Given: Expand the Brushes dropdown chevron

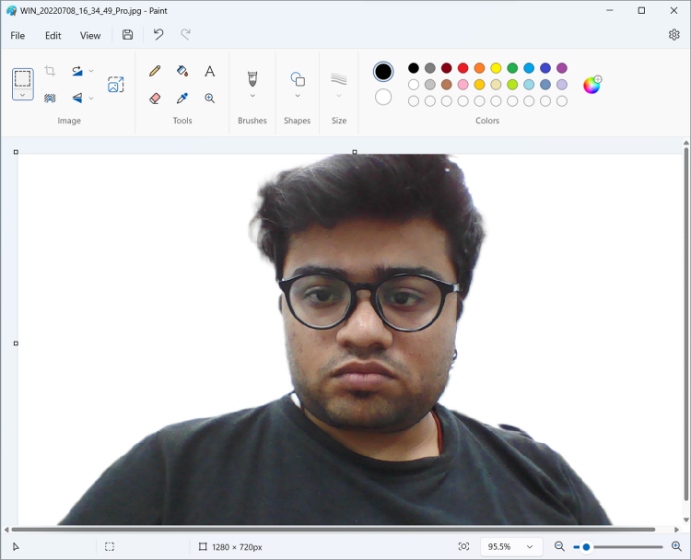Looking at the screenshot, I should coord(253,96).
